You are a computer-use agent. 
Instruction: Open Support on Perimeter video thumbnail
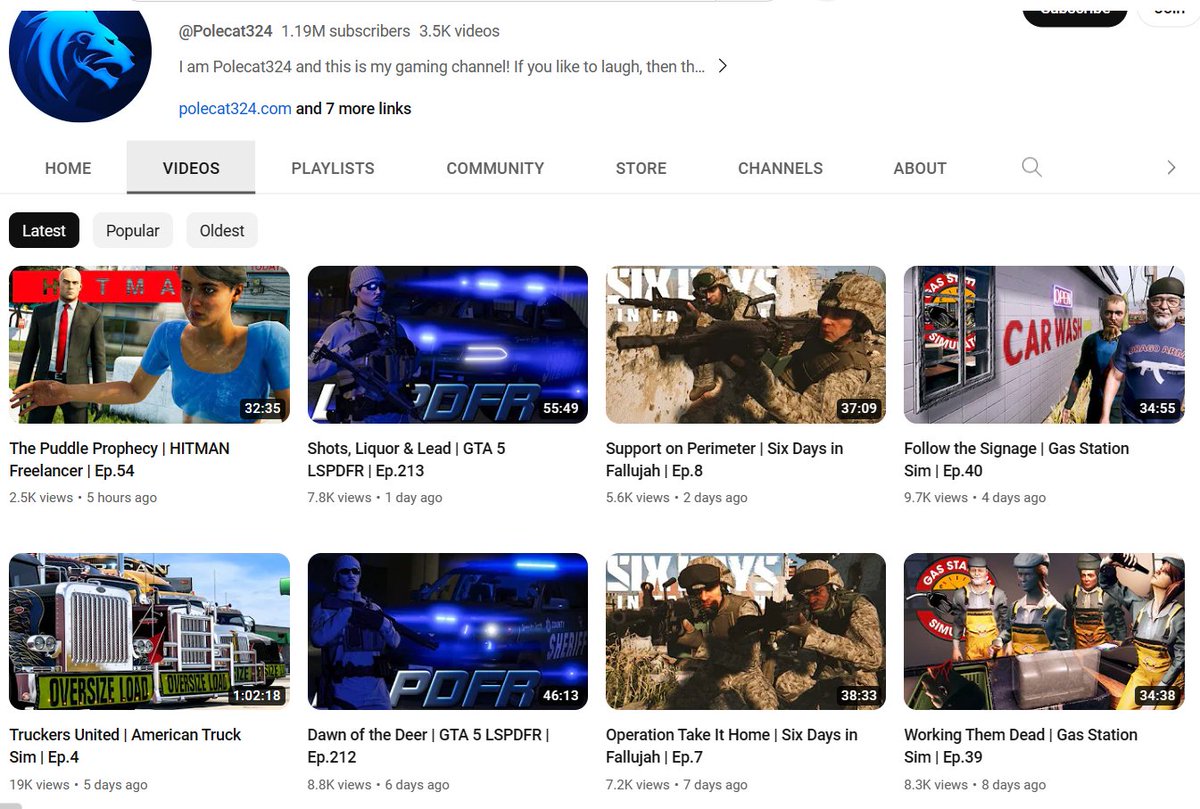[746, 345]
